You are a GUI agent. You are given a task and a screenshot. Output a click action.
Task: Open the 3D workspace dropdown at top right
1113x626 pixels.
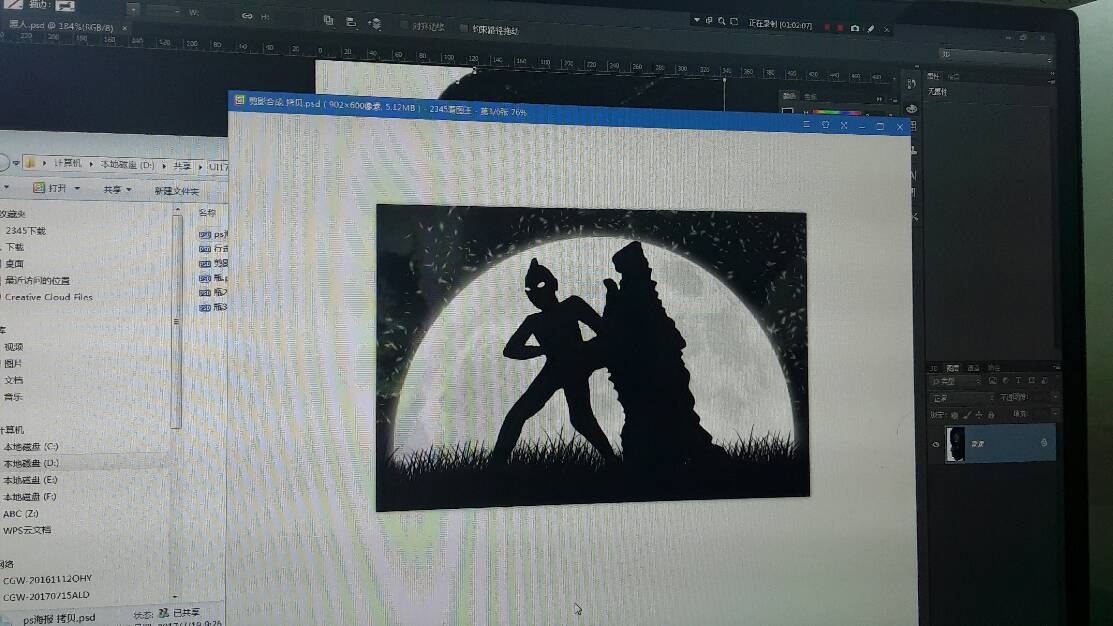pos(996,55)
